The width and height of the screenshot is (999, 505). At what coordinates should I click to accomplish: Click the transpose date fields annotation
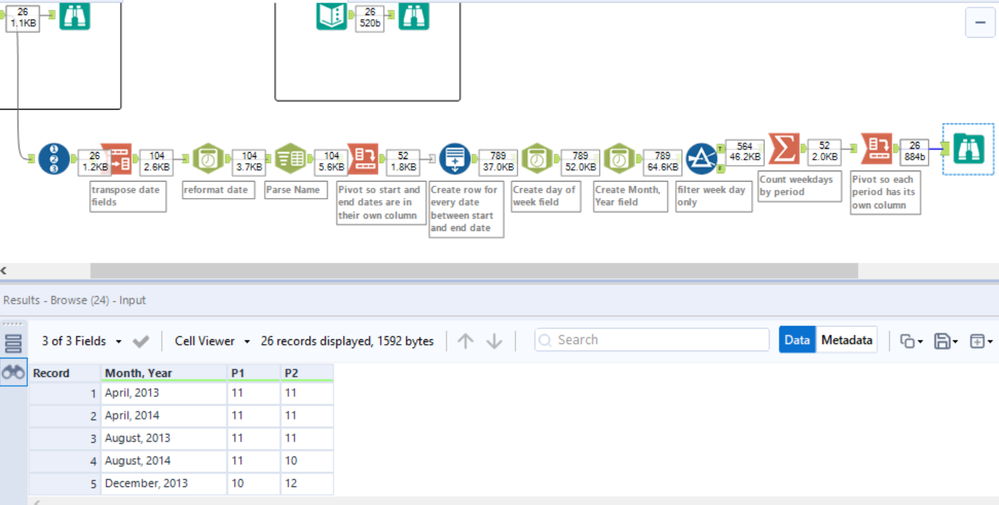pos(127,196)
